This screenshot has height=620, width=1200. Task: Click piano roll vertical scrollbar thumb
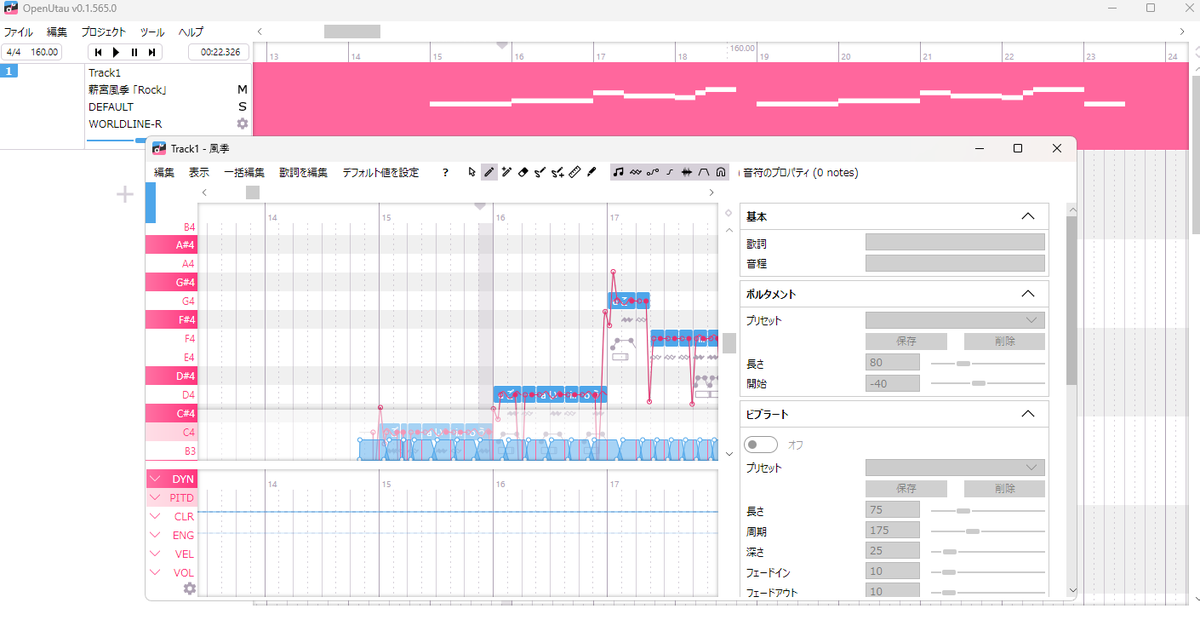click(730, 343)
